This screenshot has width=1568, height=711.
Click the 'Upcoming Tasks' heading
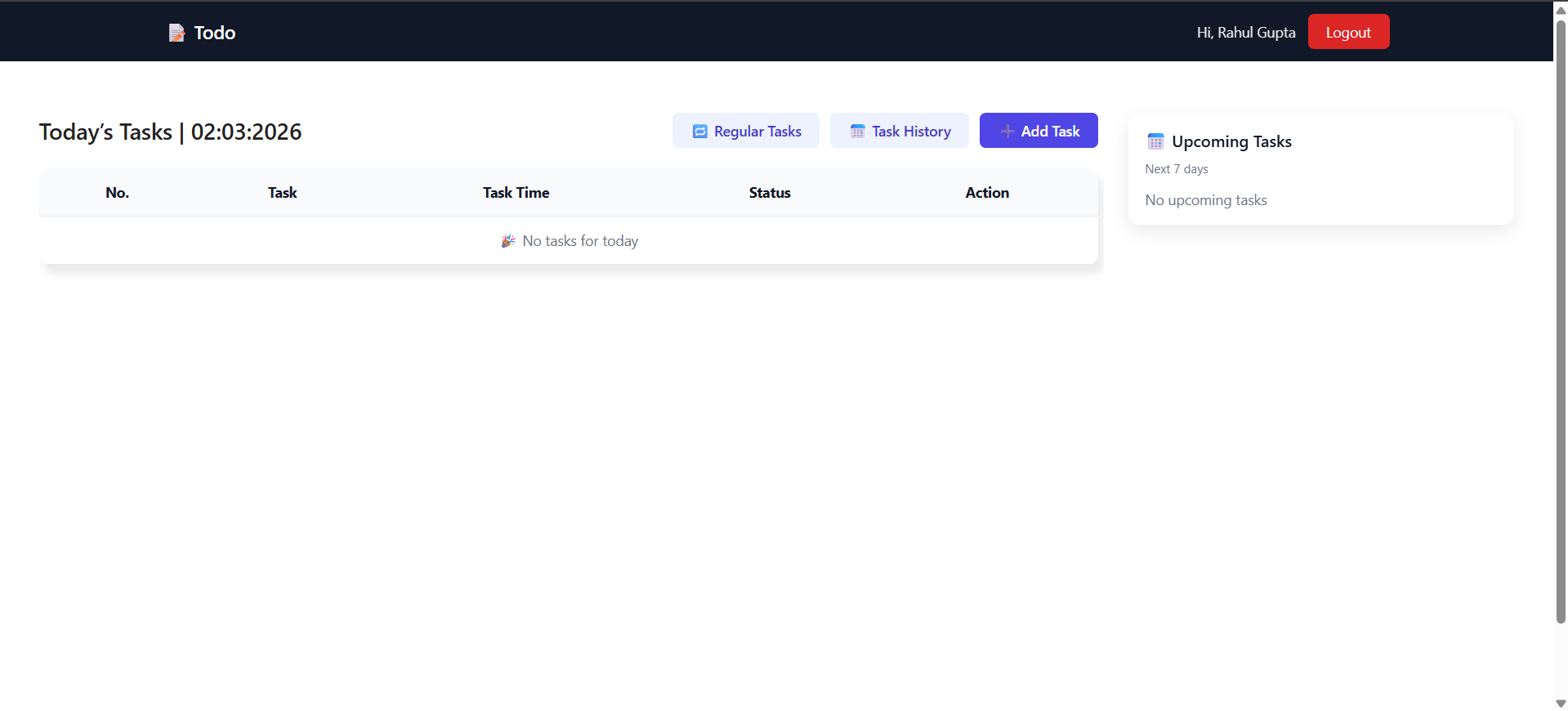(x=1231, y=141)
